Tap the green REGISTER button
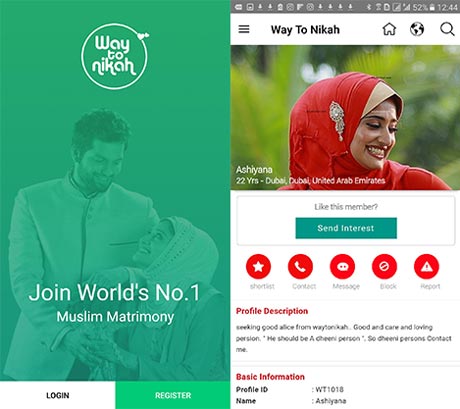Viewport: 460px width, 409px height. [x=173, y=395]
